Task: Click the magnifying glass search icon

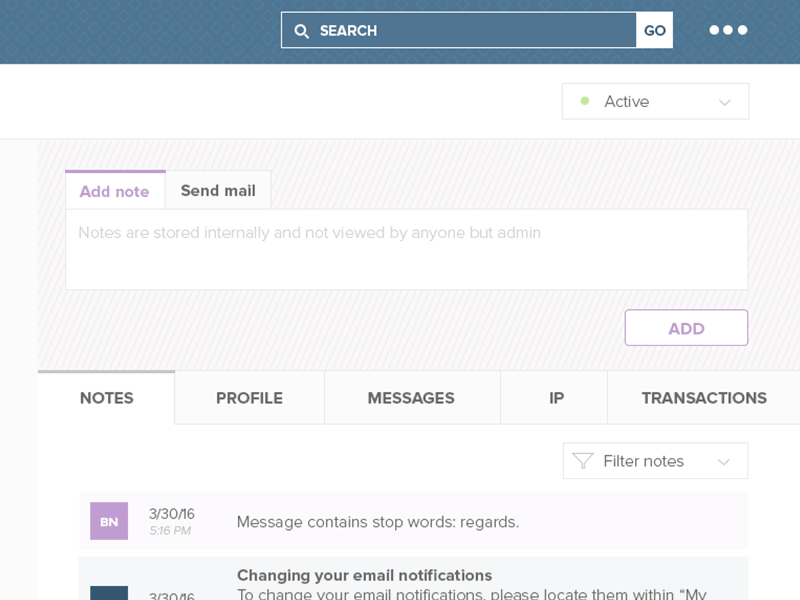Action: pyautogui.click(x=302, y=31)
